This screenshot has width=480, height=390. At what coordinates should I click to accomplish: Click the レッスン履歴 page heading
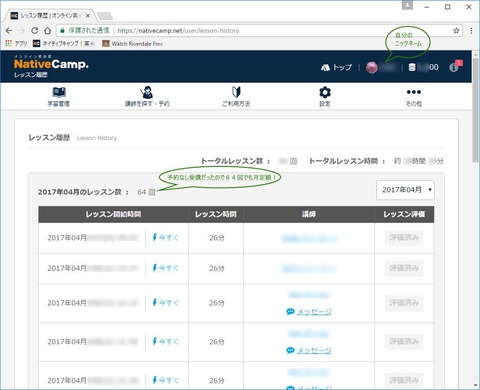[x=49, y=138]
